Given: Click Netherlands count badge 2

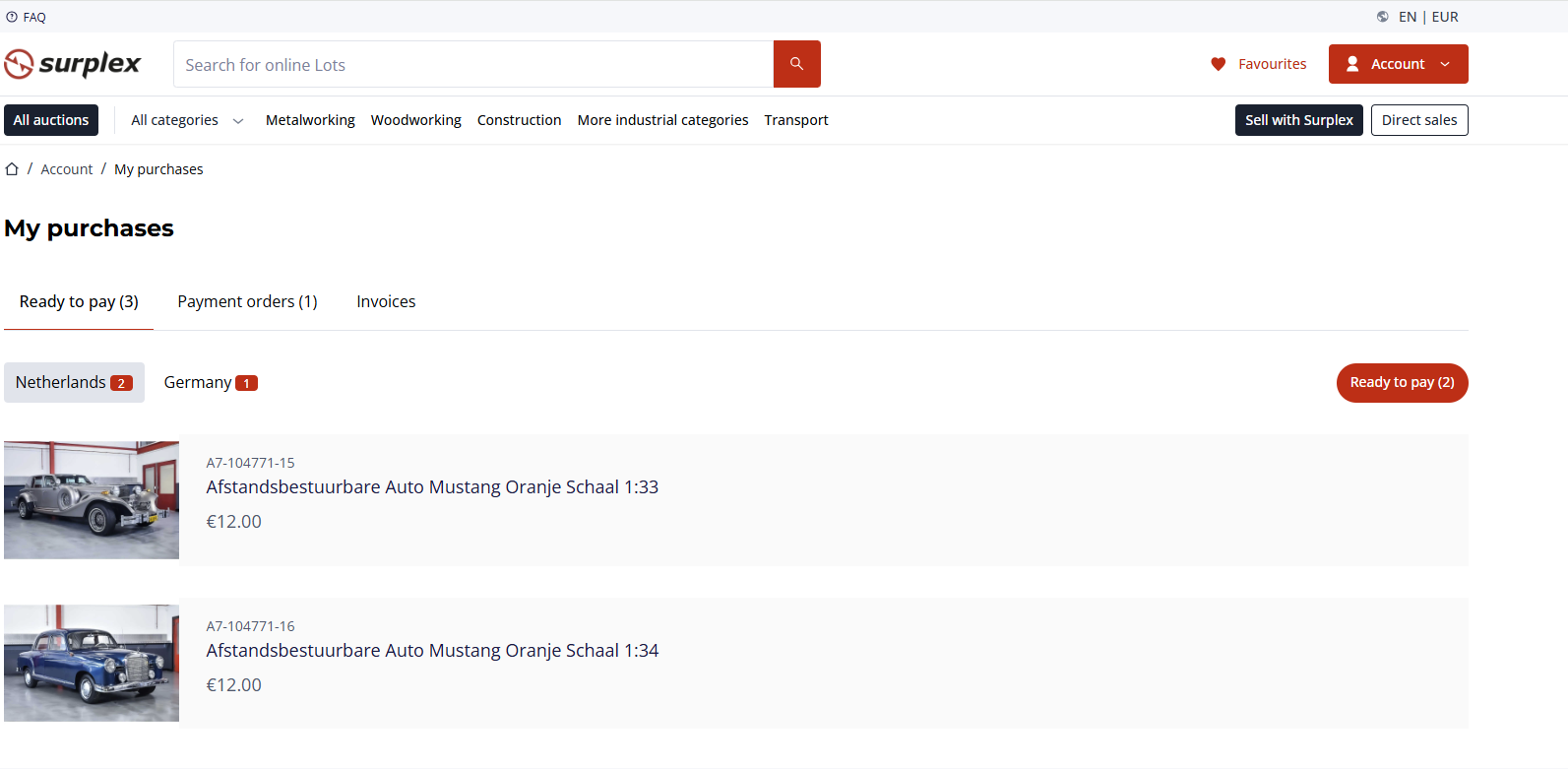Looking at the screenshot, I should click(x=121, y=383).
